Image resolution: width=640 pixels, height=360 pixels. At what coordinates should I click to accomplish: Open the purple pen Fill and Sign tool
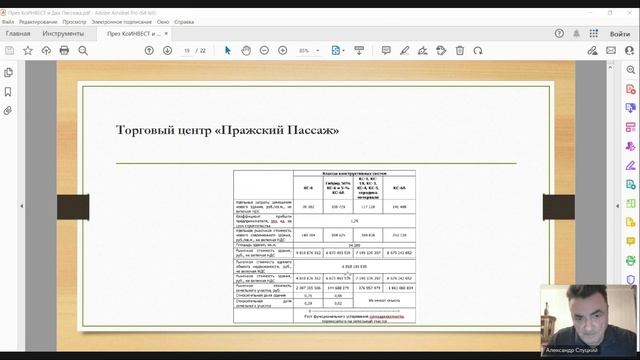point(631,165)
